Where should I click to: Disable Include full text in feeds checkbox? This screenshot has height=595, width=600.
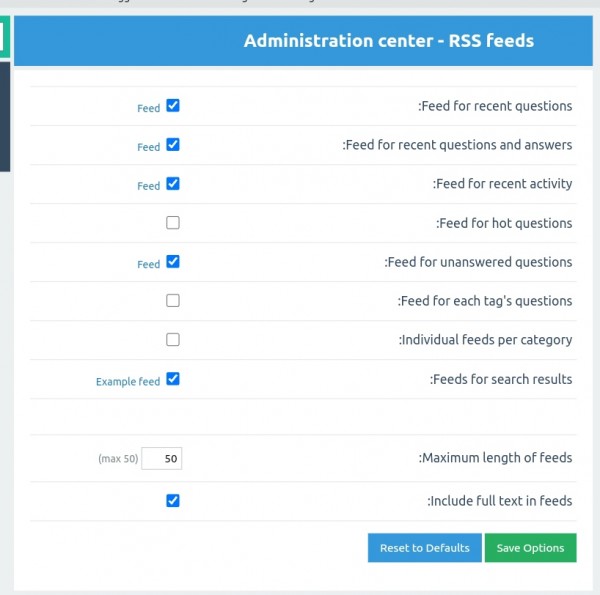[173, 501]
